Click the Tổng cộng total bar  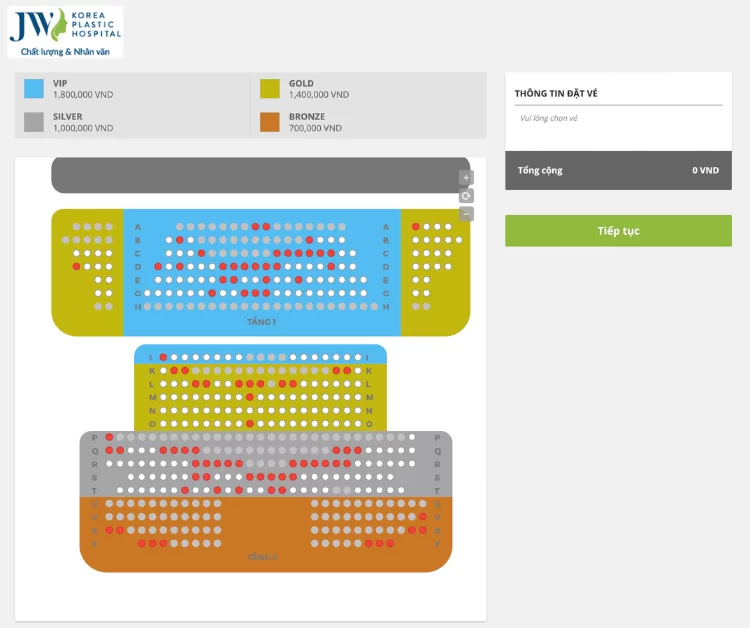tap(618, 170)
